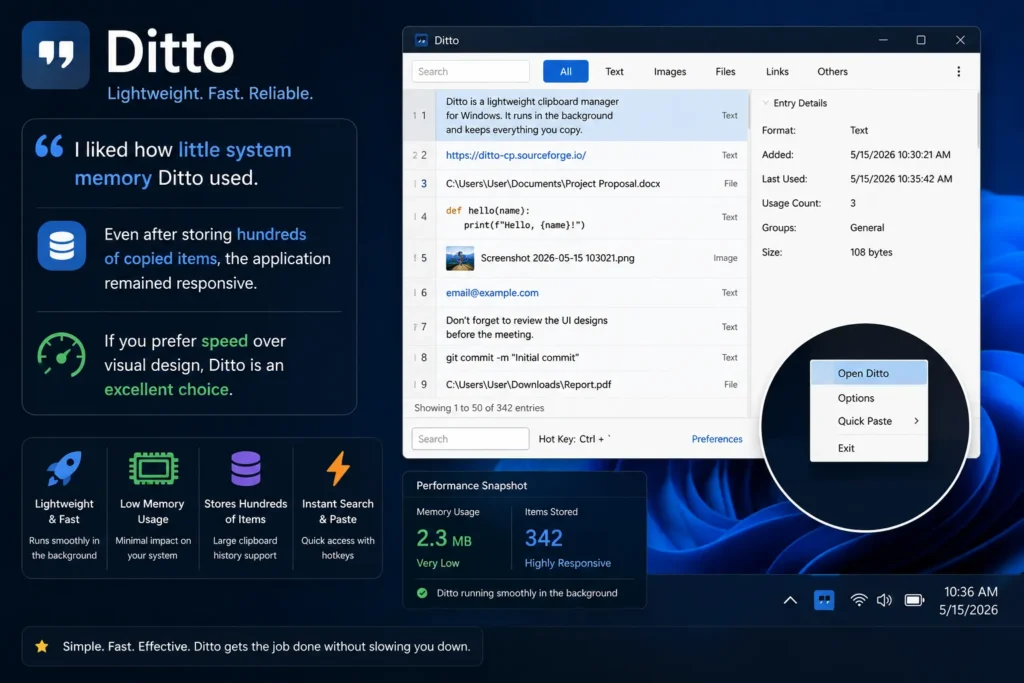Click the Last Used timestamp 10:35:42 AM

(x=901, y=179)
